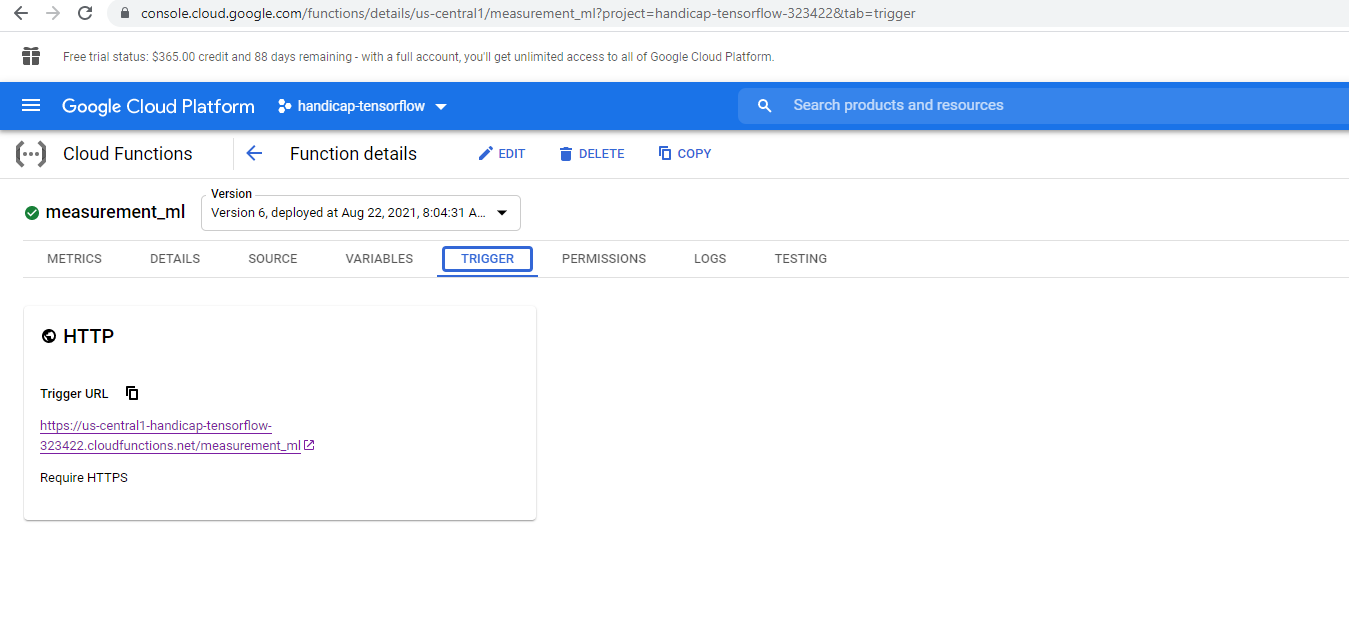The height and width of the screenshot is (640, 1349).
Task: Go back in browser history
Action: click(x=20, y=14)
